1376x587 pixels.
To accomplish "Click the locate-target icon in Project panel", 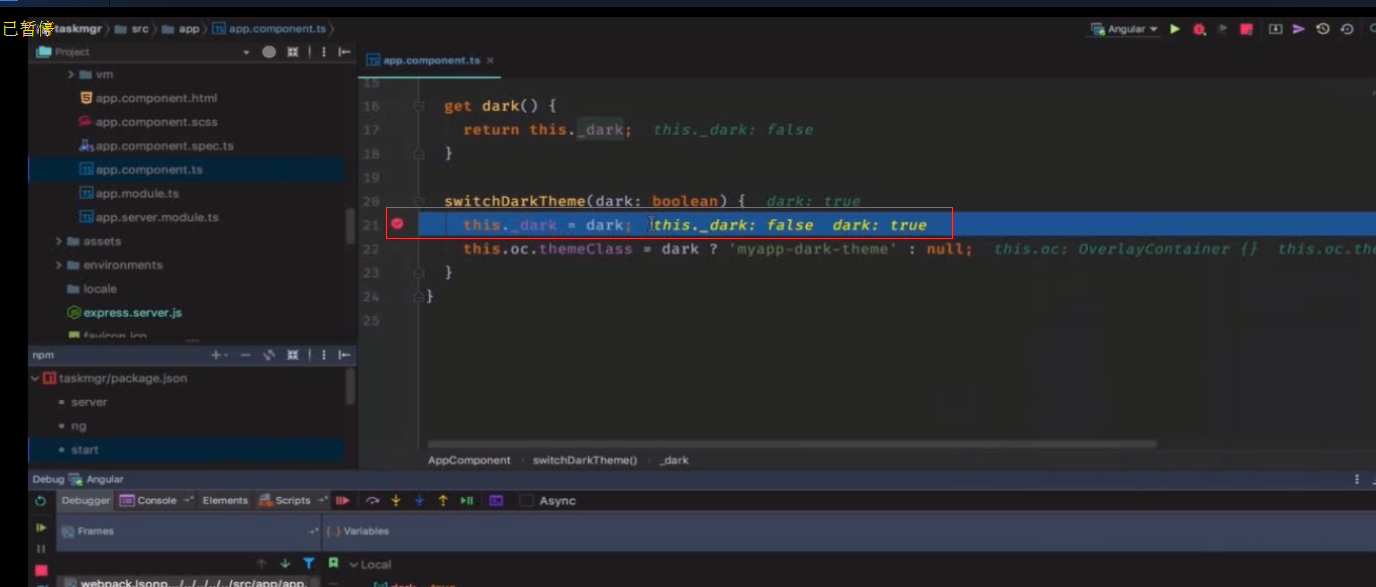I will [269, 52].
